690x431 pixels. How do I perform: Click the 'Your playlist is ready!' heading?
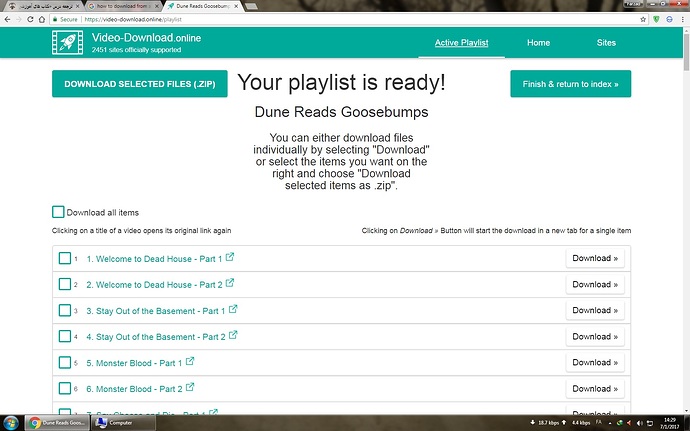pyautogui.click(x=341, y=82)
